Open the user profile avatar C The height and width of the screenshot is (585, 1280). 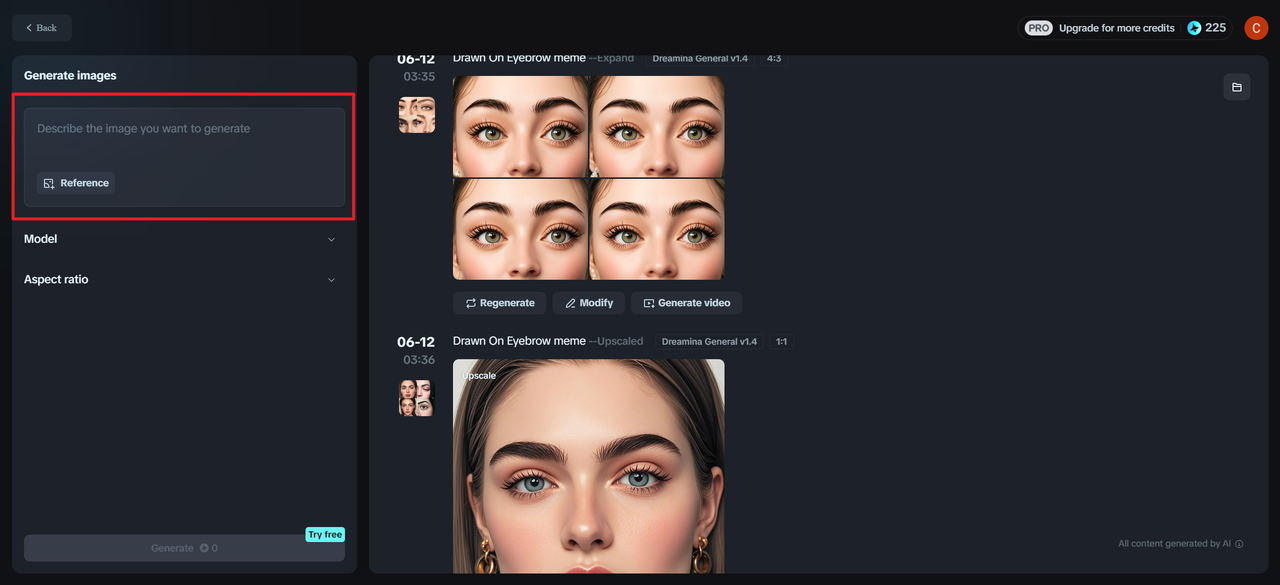click(1256, 28)
